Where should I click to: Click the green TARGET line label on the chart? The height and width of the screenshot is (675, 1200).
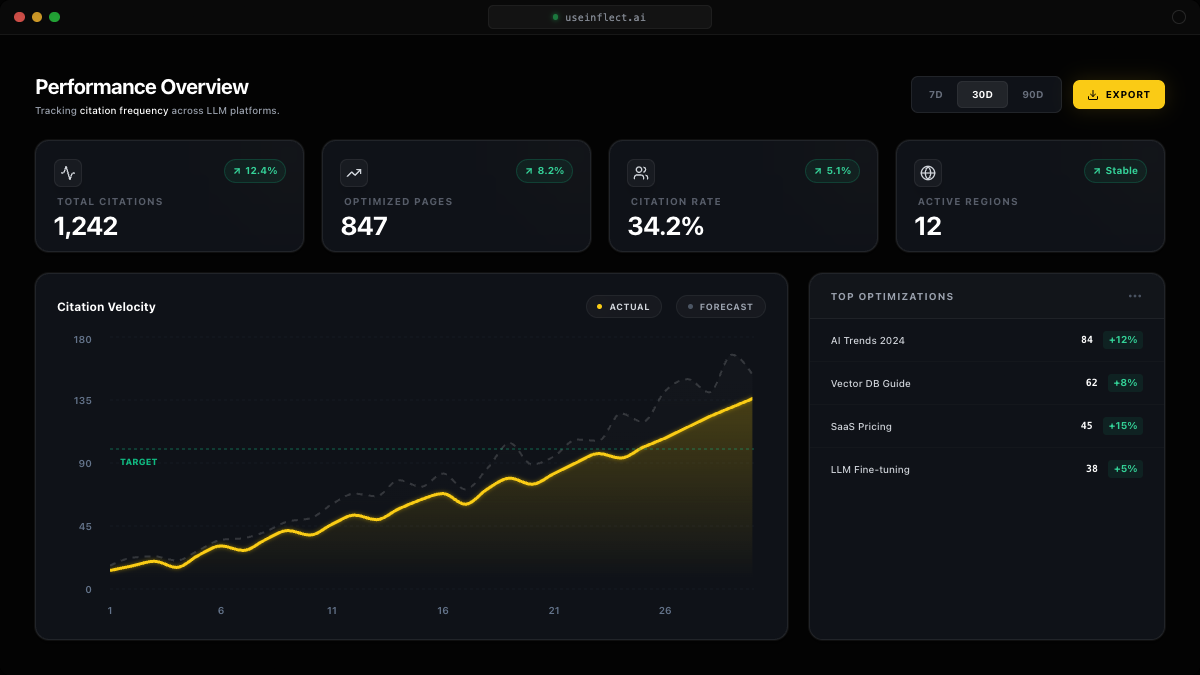click(136, 462)
